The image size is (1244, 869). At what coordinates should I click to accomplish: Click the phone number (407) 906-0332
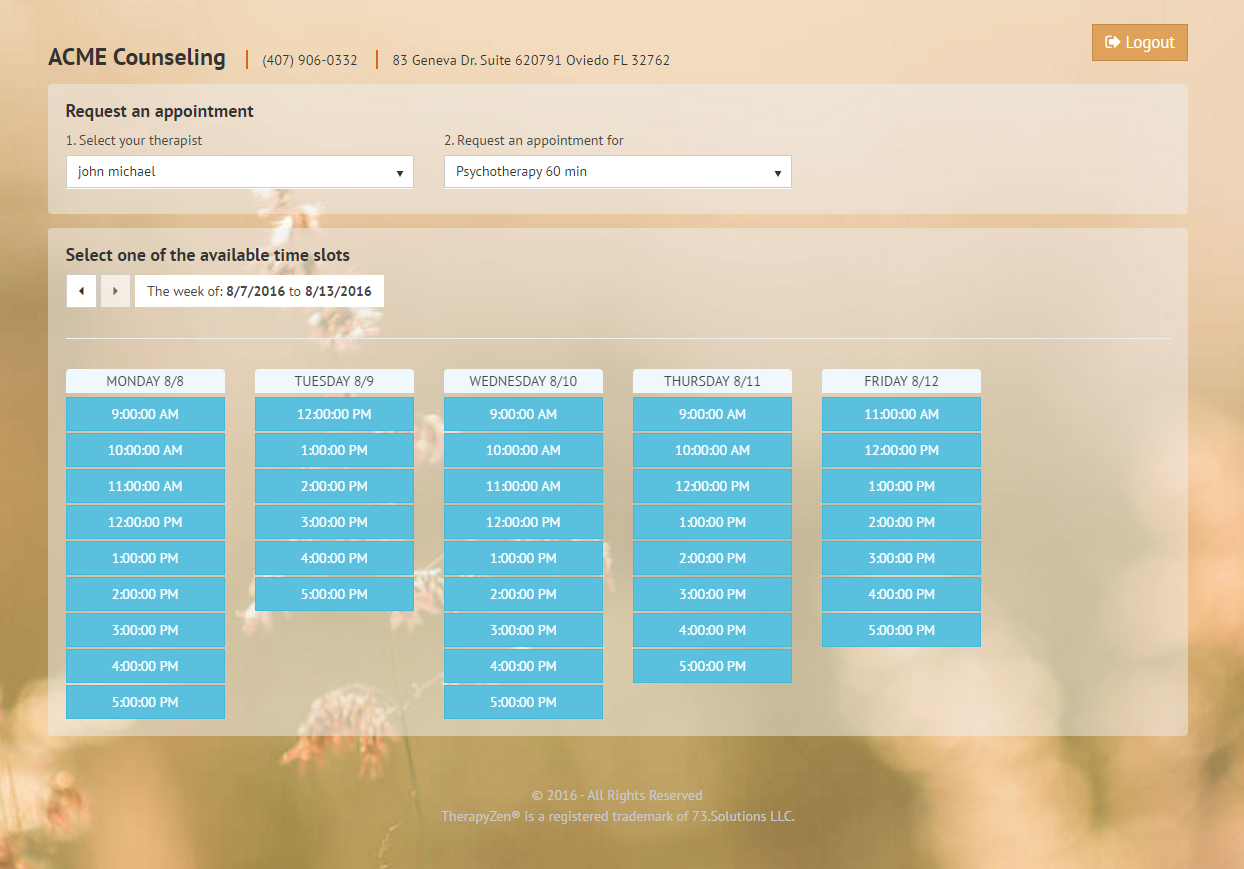[x=310, y=60]
